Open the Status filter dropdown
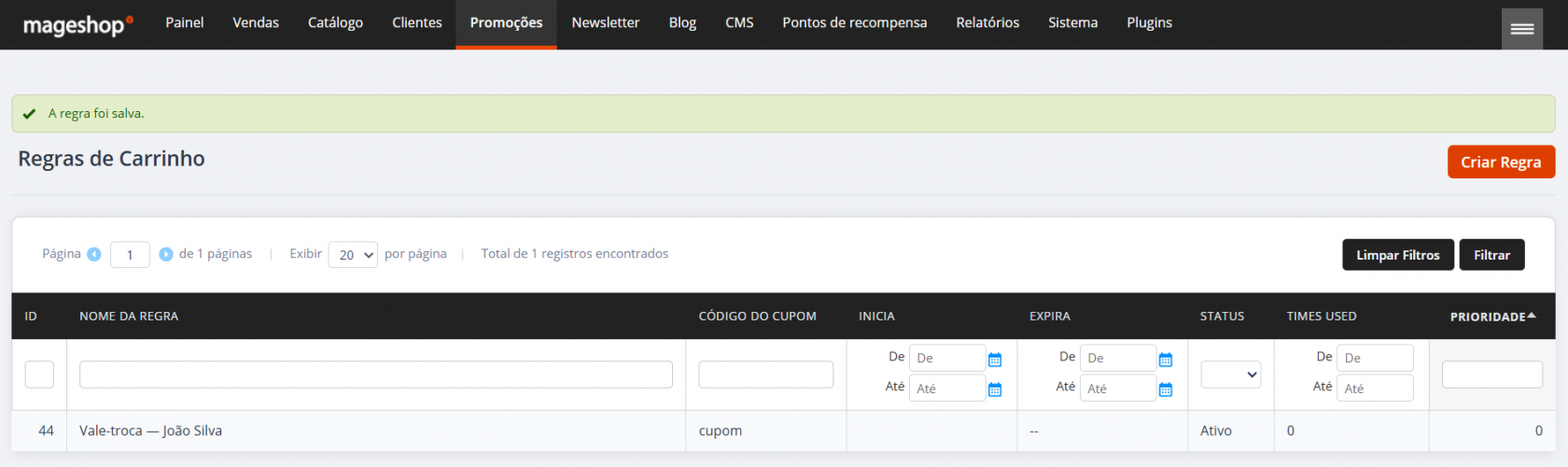This screenshot has height=467, width=1568. [x=1230, y=375]
